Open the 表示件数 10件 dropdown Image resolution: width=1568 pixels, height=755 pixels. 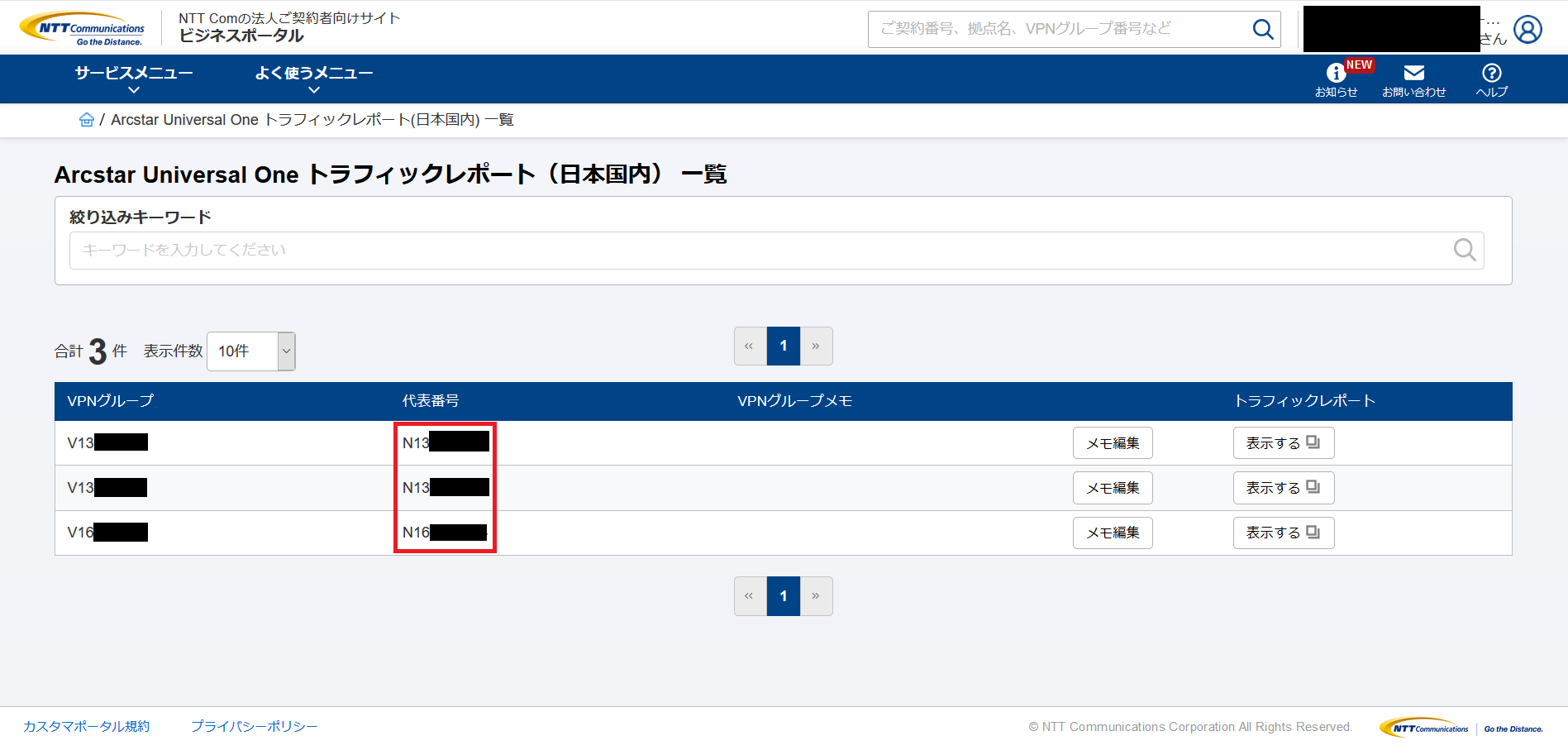(x=251, y=351)
